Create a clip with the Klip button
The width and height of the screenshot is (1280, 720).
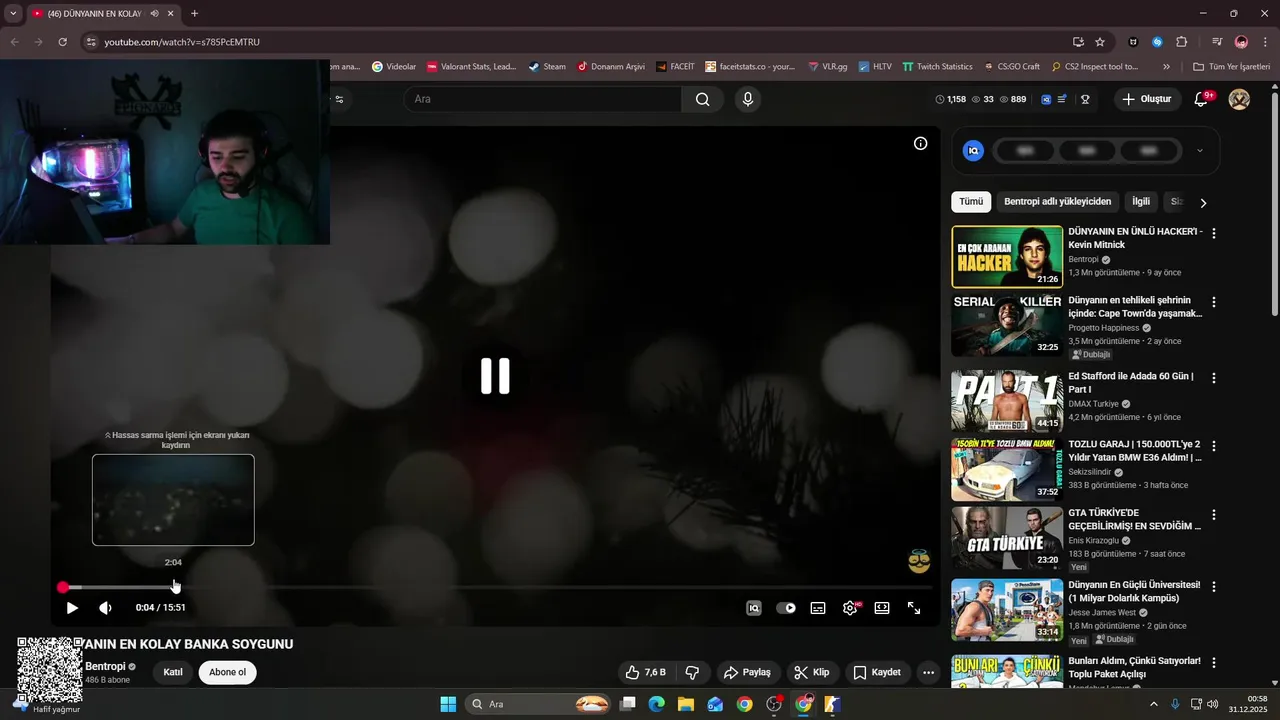click(812, 672)
